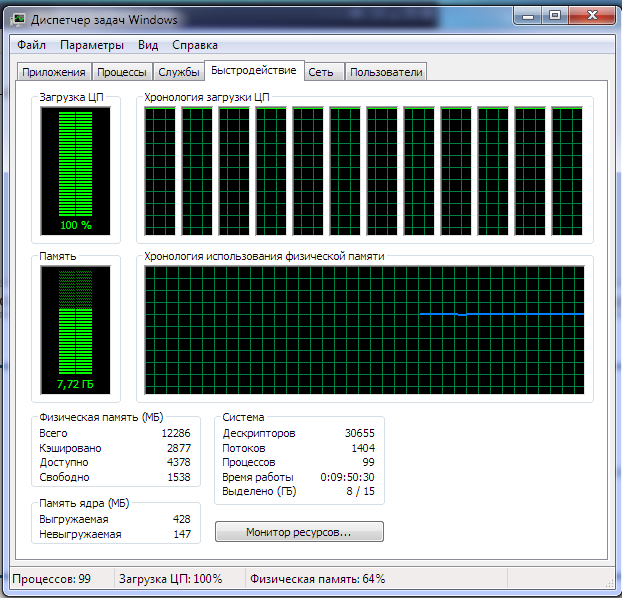
Task: Minimize the Task Manager window
Action: [528, 16]
